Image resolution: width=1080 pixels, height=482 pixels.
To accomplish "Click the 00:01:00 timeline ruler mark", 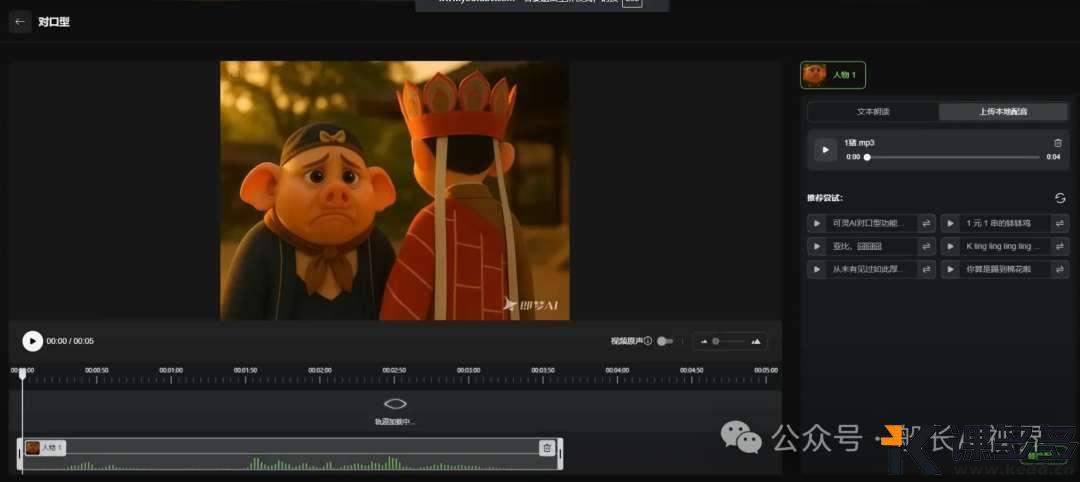I will point(171,370).
